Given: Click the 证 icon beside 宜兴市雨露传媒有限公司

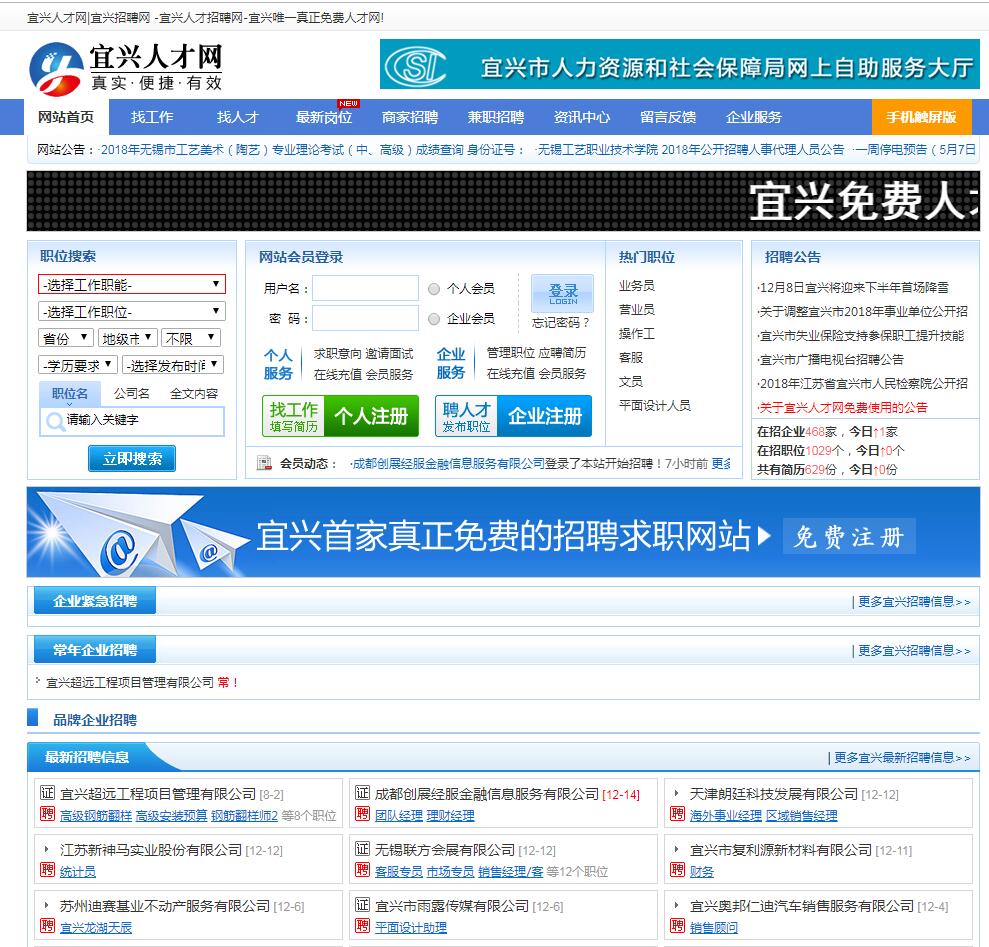Looking at the screenshot, I should 362,905.
